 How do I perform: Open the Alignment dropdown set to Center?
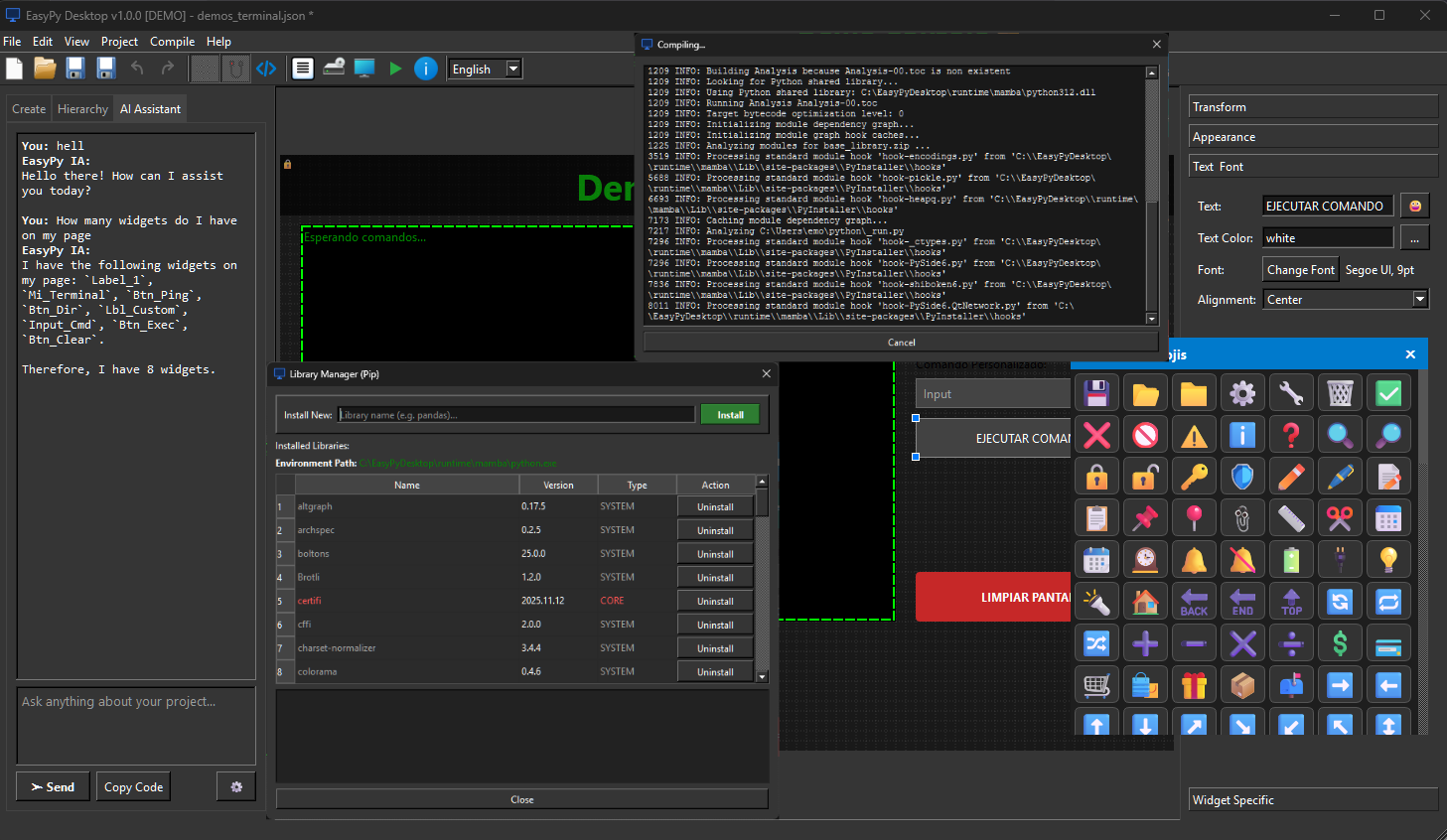click(1346, 299)
